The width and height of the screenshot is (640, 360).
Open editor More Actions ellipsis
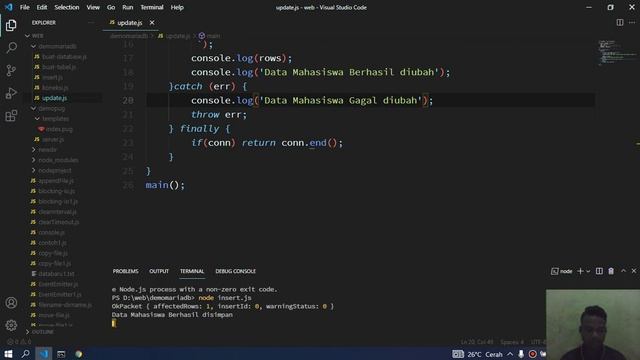click(x=632, y=22)
